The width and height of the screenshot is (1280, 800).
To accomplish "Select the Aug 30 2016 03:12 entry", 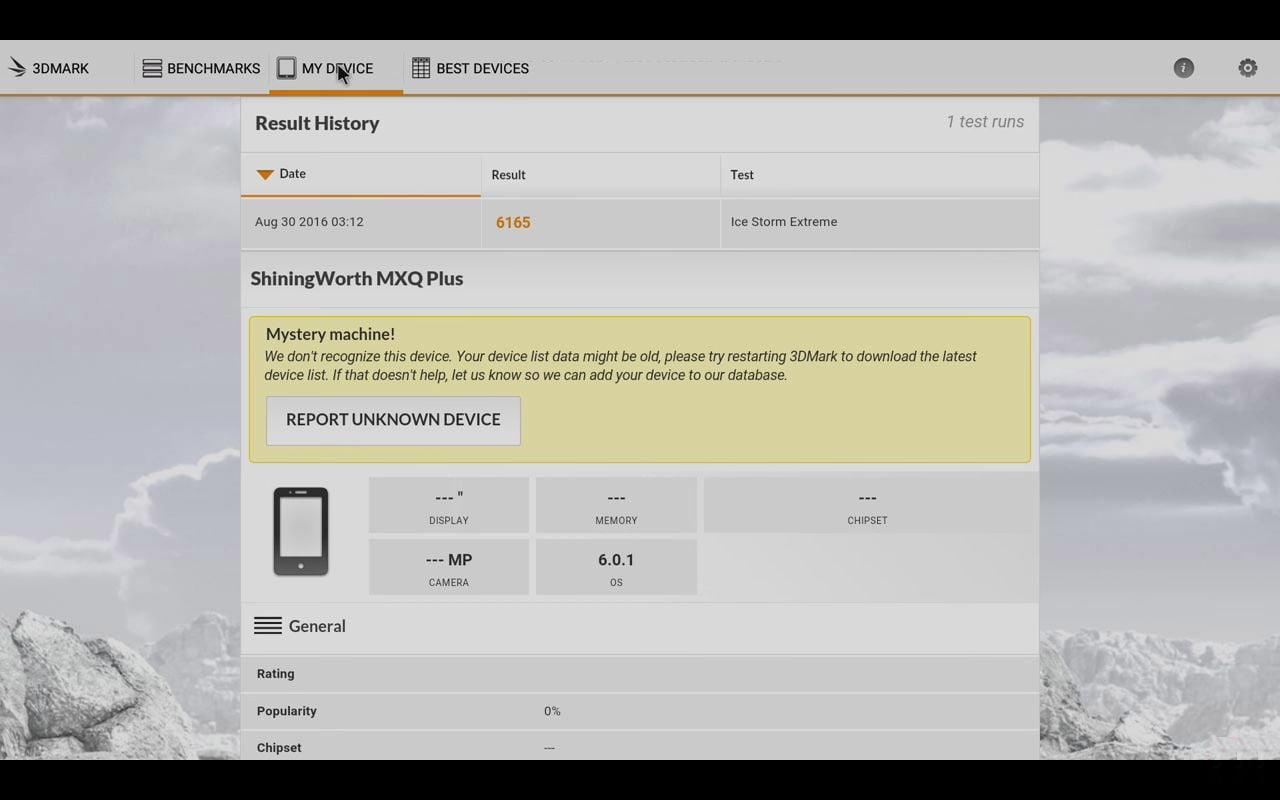I will click(309, 222).
